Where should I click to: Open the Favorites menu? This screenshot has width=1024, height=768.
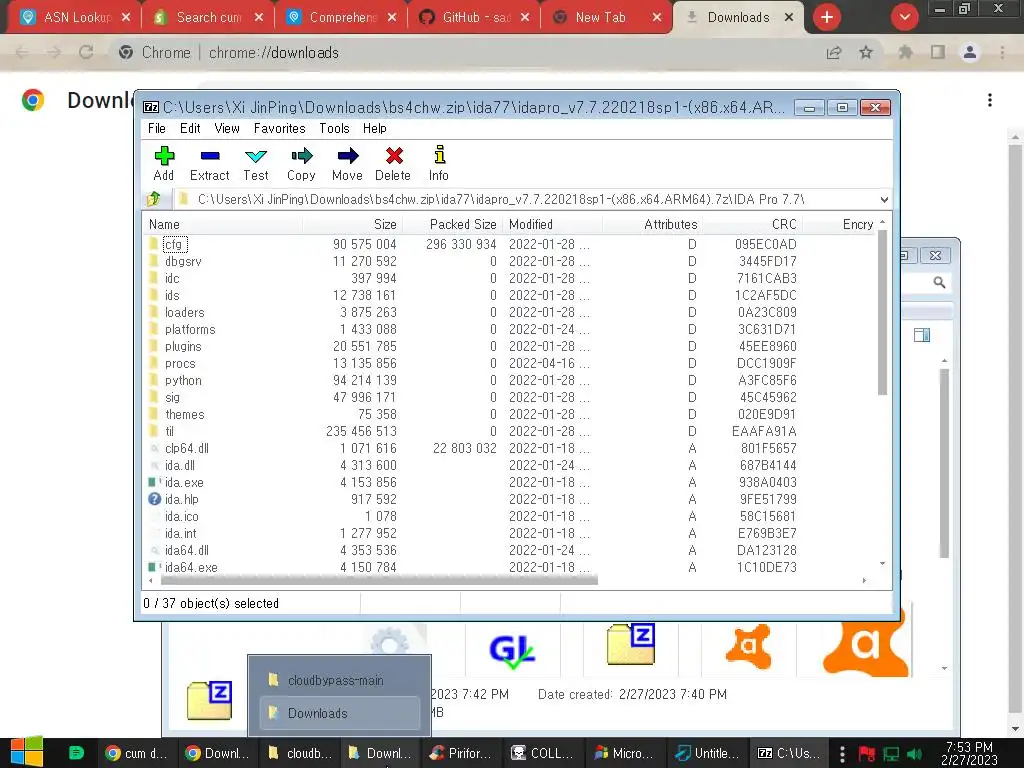coord(280,128)
